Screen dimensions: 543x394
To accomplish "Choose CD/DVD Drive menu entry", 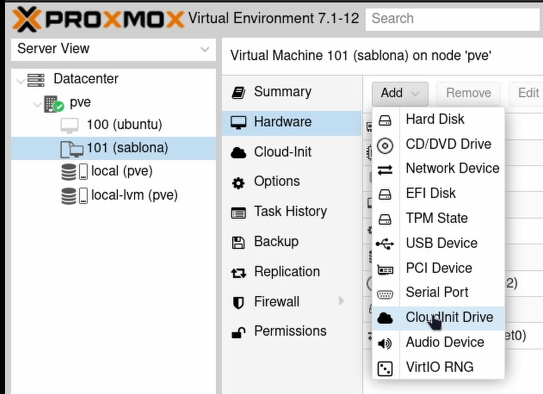I will pos(438,145).
